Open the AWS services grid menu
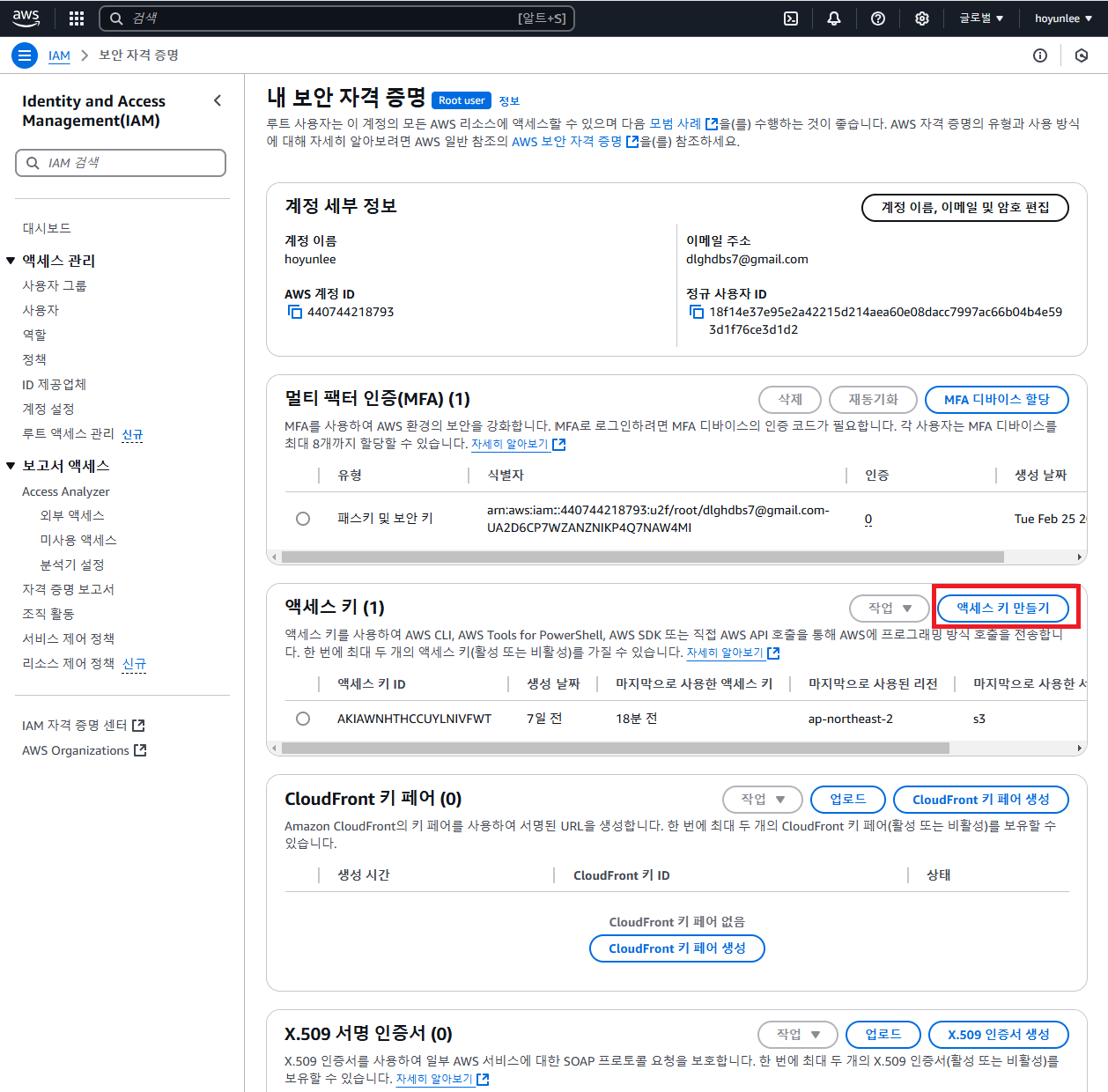The height and width of the screenshot is (1092, 1108). point(77,18)
